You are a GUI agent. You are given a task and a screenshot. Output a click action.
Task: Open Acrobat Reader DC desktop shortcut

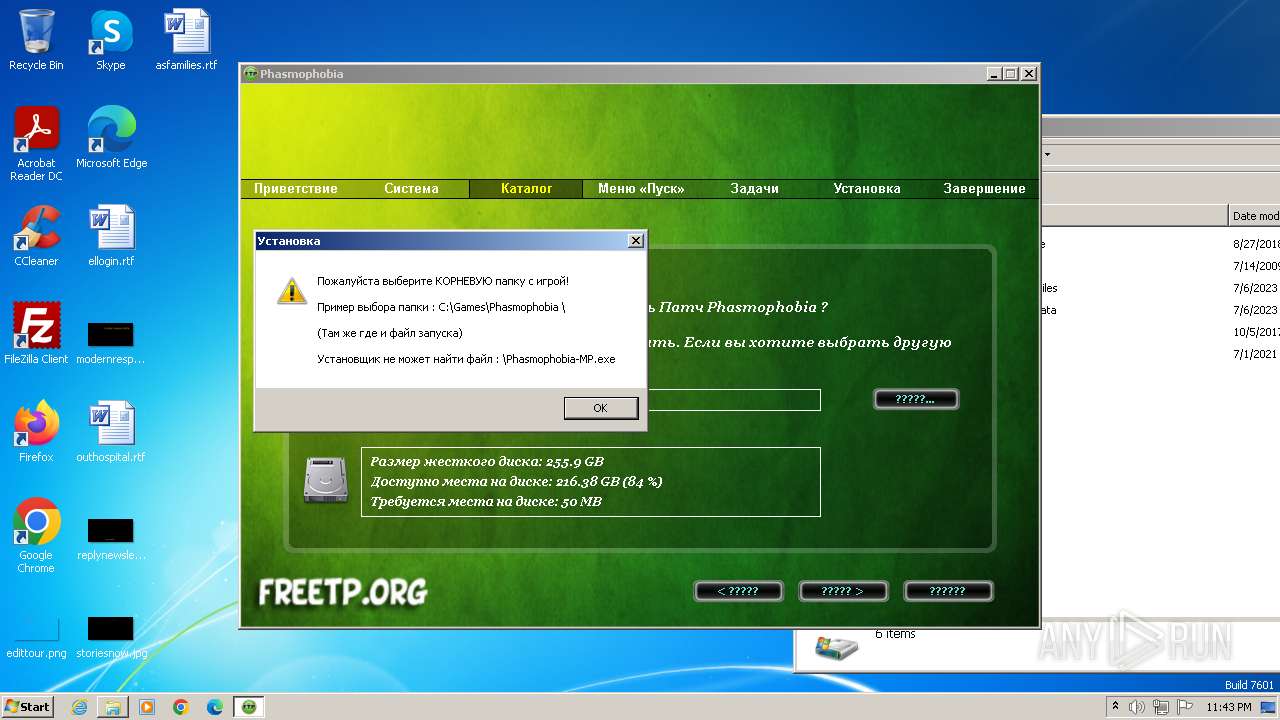pos(36,144)
